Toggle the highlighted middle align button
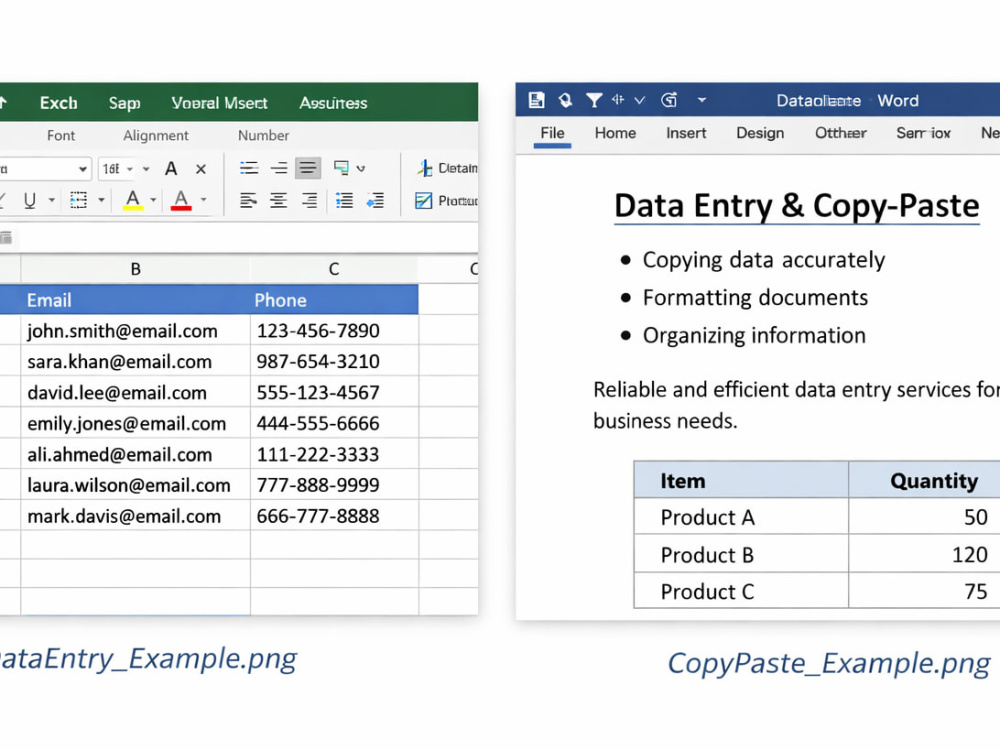Viewport: 1000px width, 750px height. (307, 168)
